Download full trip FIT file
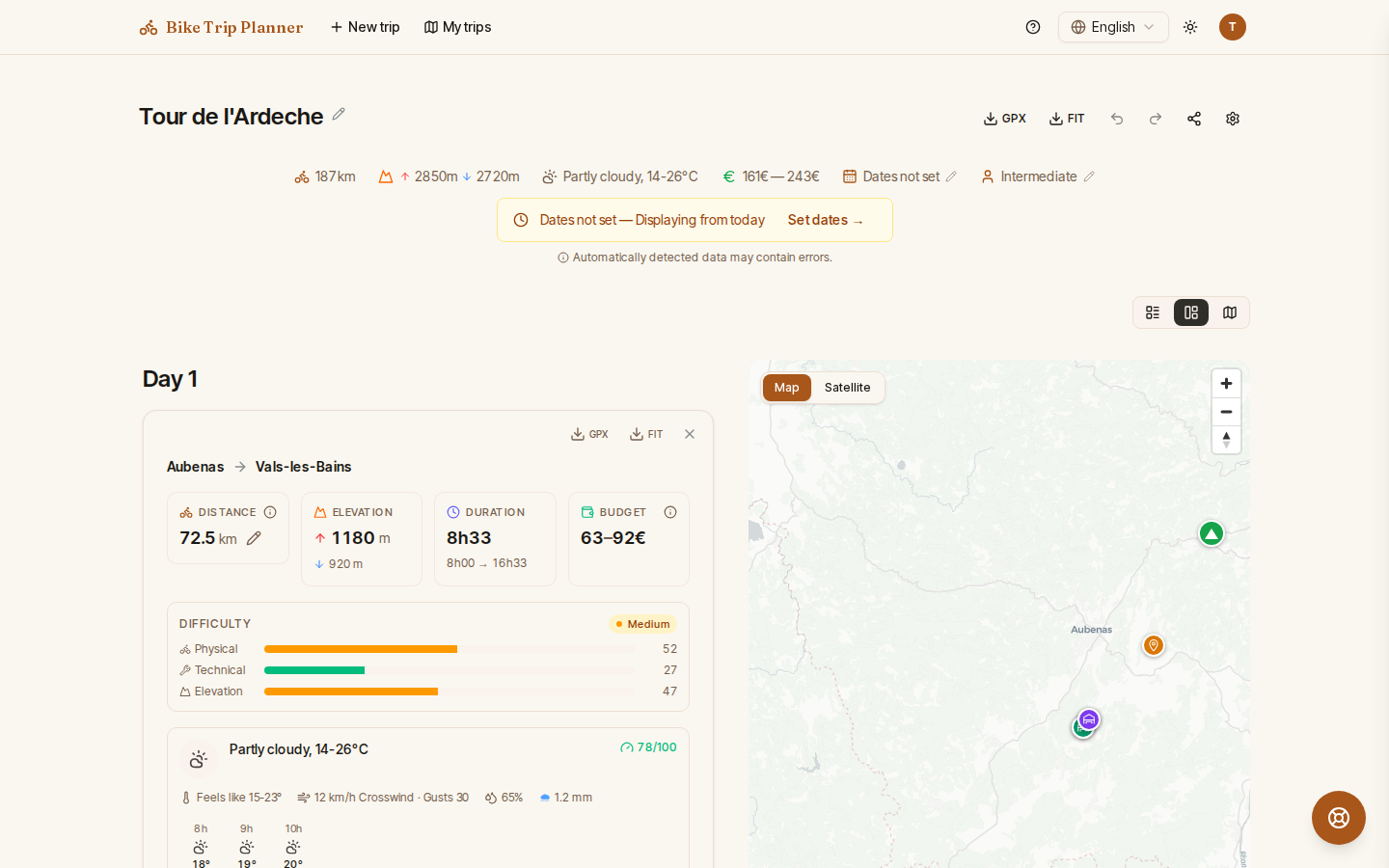This screenshot has height=868, width=1389. (1067, 119)
